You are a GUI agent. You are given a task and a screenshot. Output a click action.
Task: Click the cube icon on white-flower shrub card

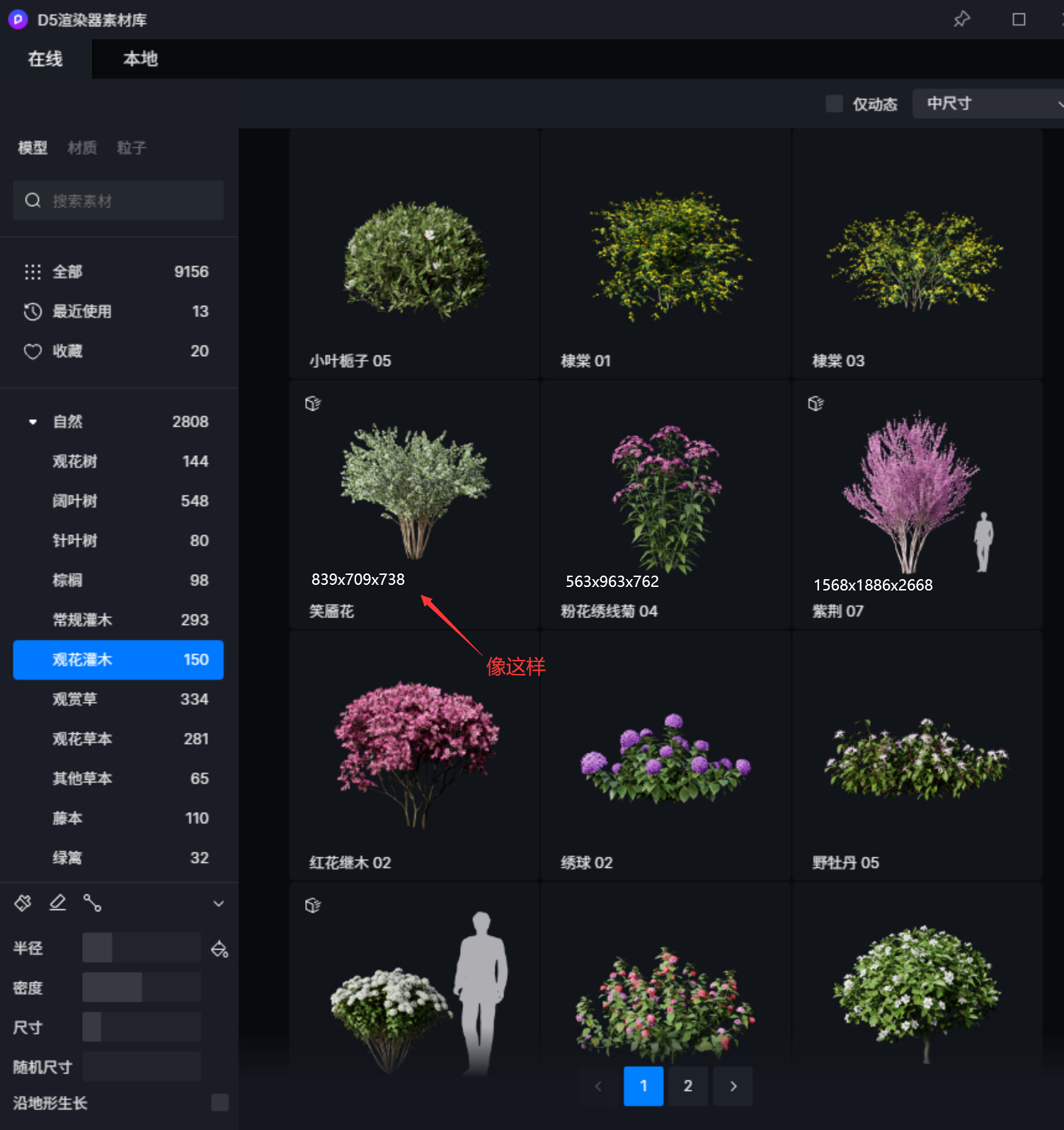pos(313,906)
